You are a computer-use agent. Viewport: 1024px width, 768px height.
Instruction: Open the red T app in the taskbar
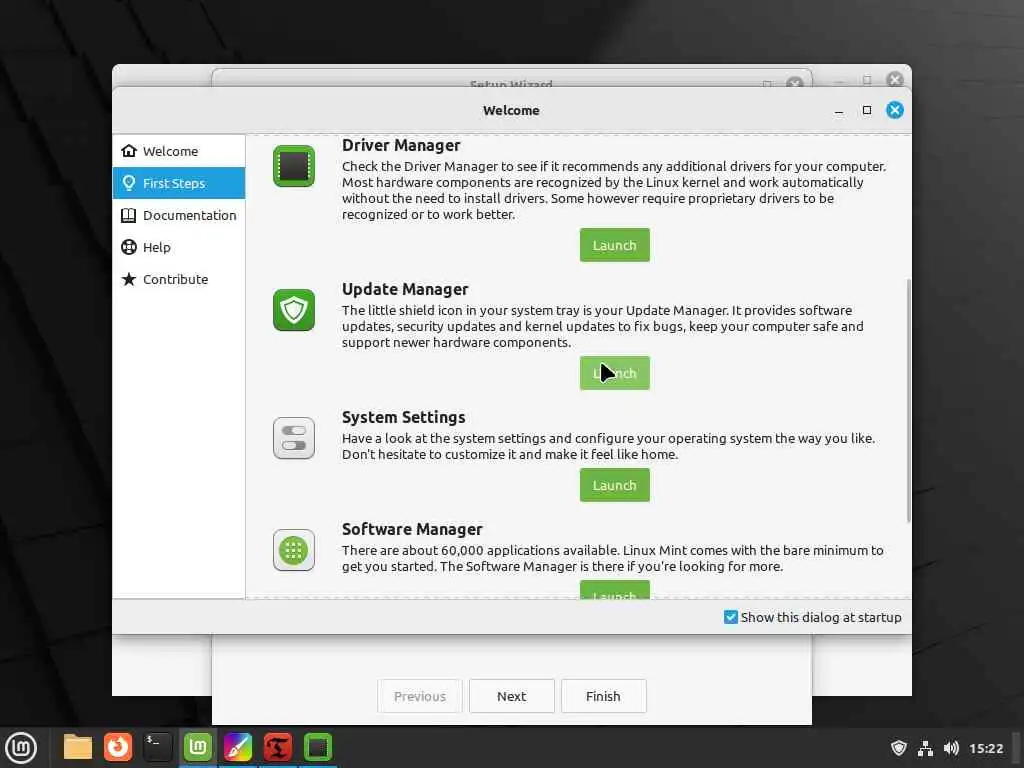tap(278, 747)
